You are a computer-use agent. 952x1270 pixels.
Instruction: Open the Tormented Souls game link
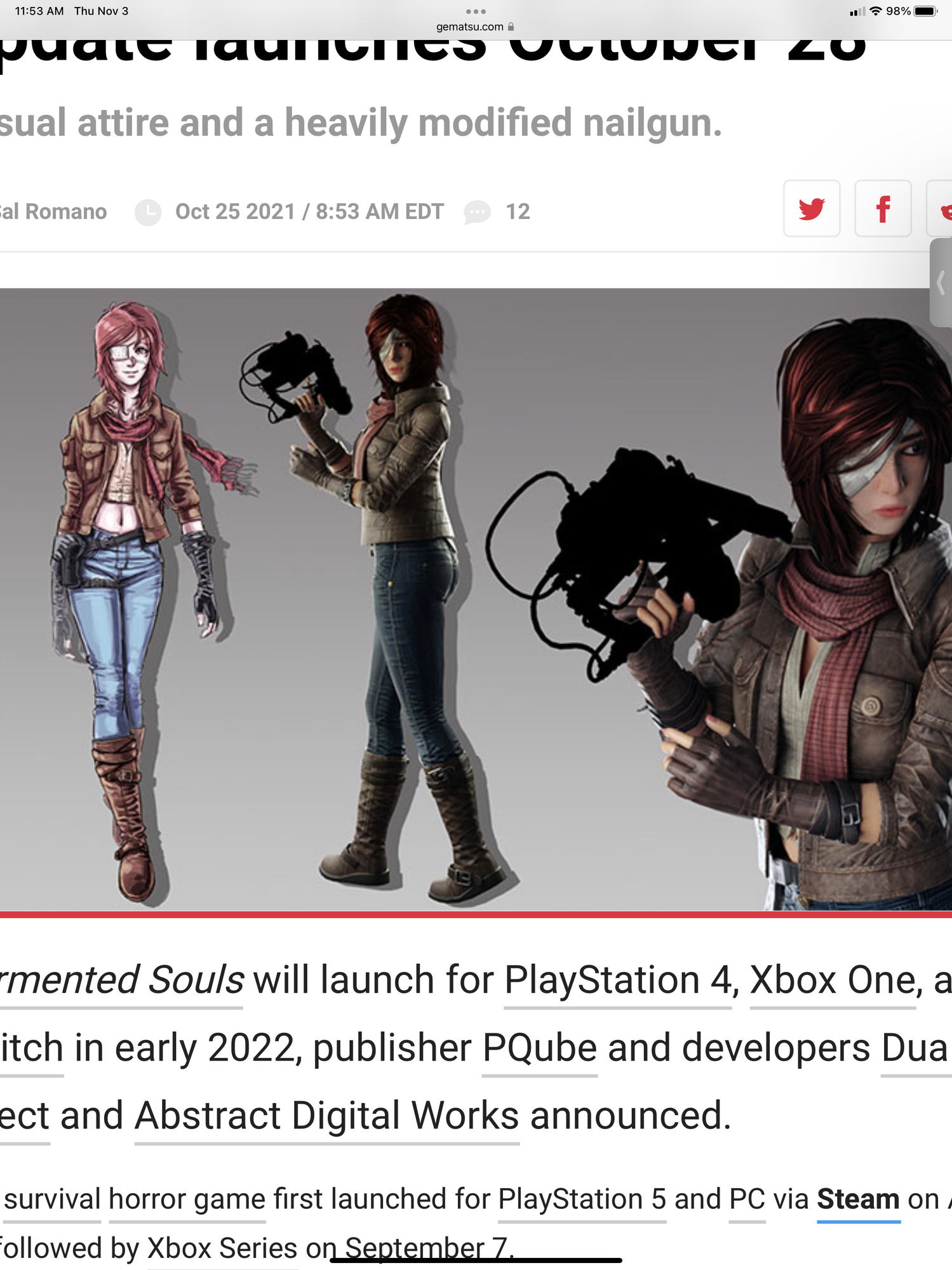pos(121,980)
